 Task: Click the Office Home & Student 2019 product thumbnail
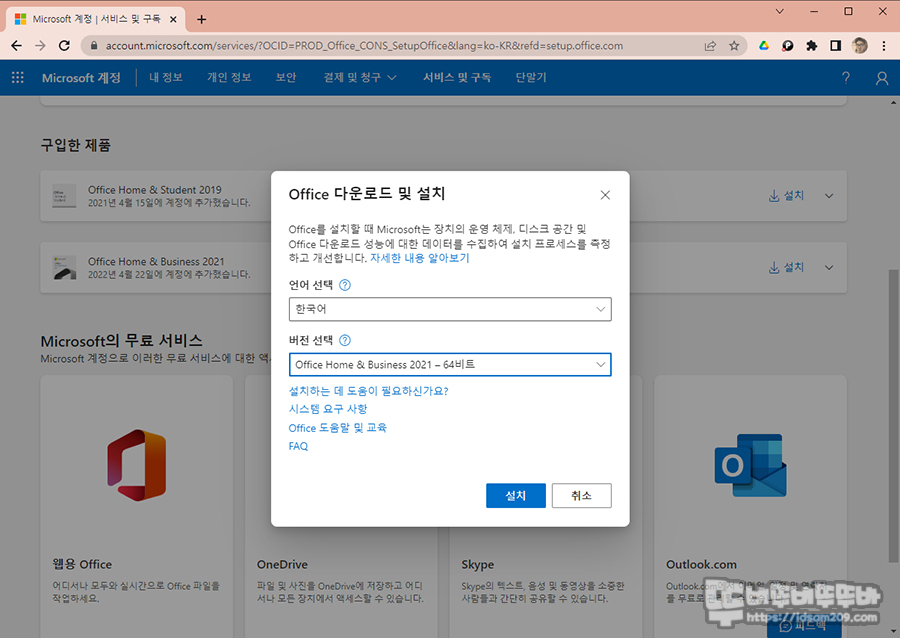pyautogui.click(x=64, y=196)
